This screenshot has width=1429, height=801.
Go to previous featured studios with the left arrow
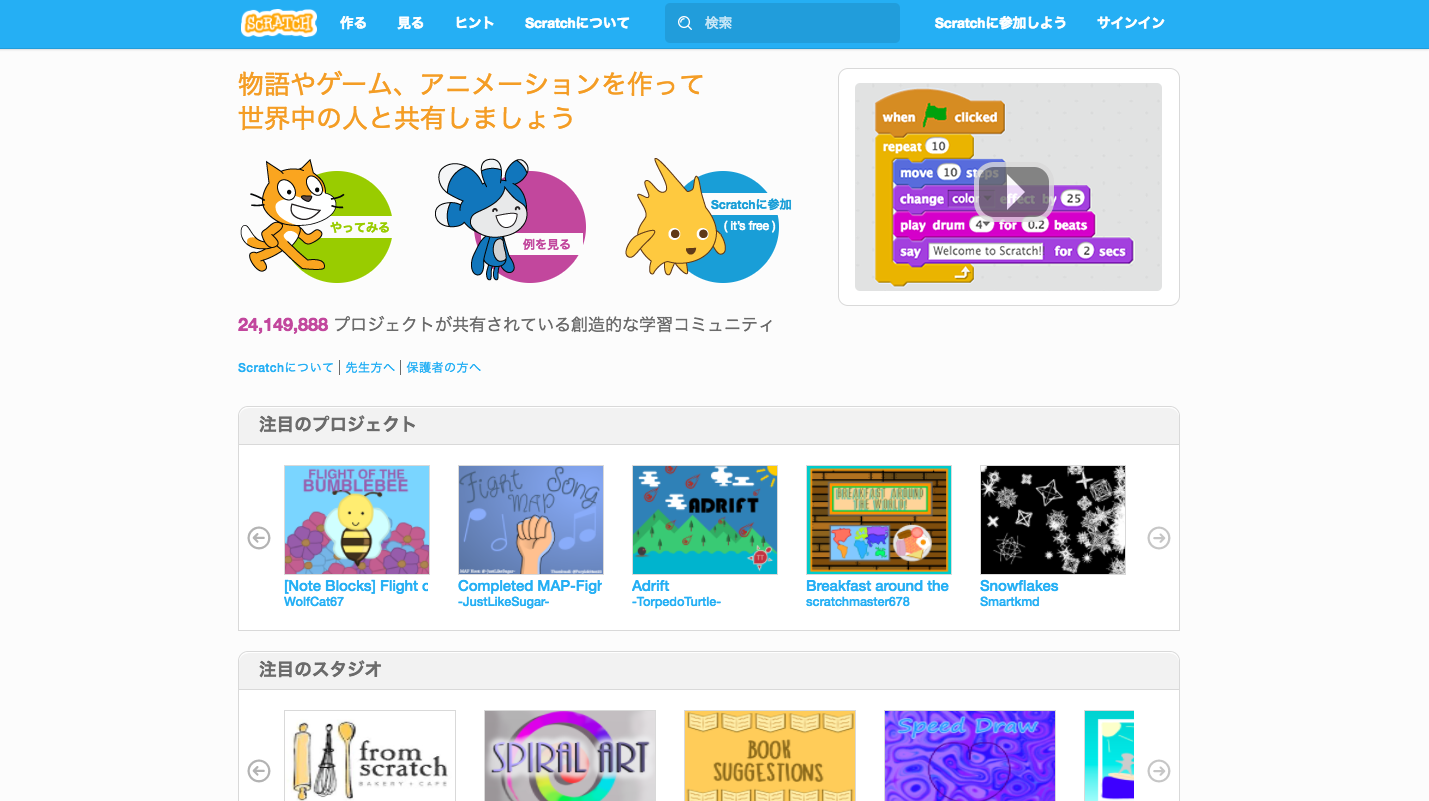point(259,771)
